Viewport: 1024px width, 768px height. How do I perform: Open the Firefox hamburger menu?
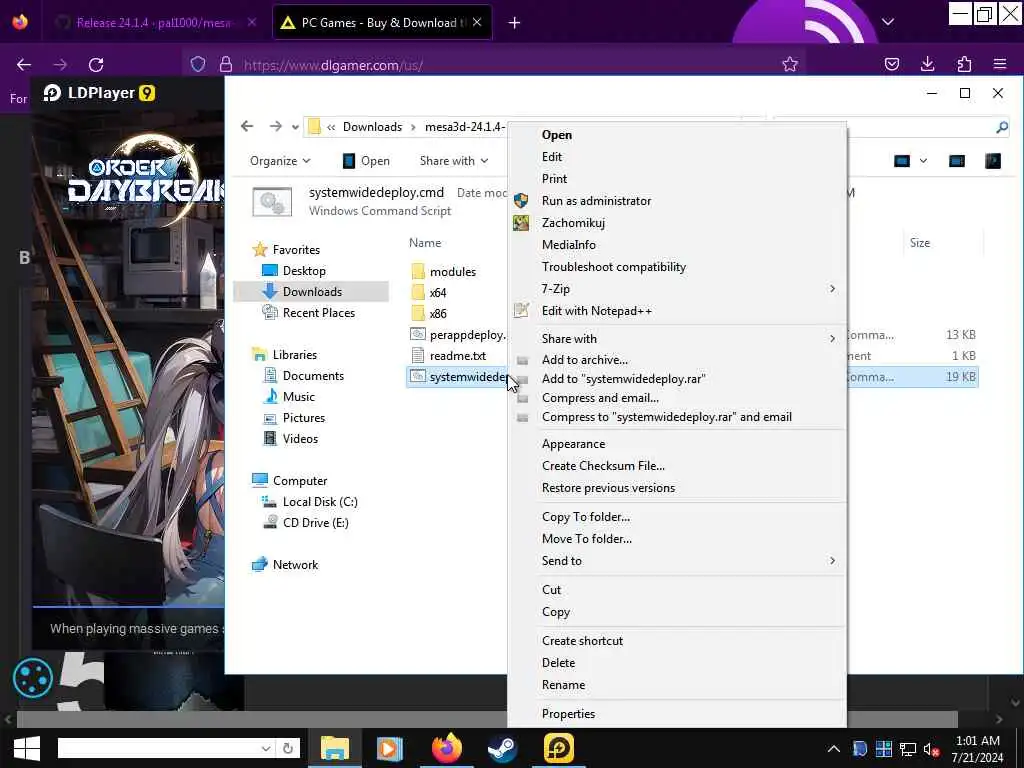(x=999, y=64)
